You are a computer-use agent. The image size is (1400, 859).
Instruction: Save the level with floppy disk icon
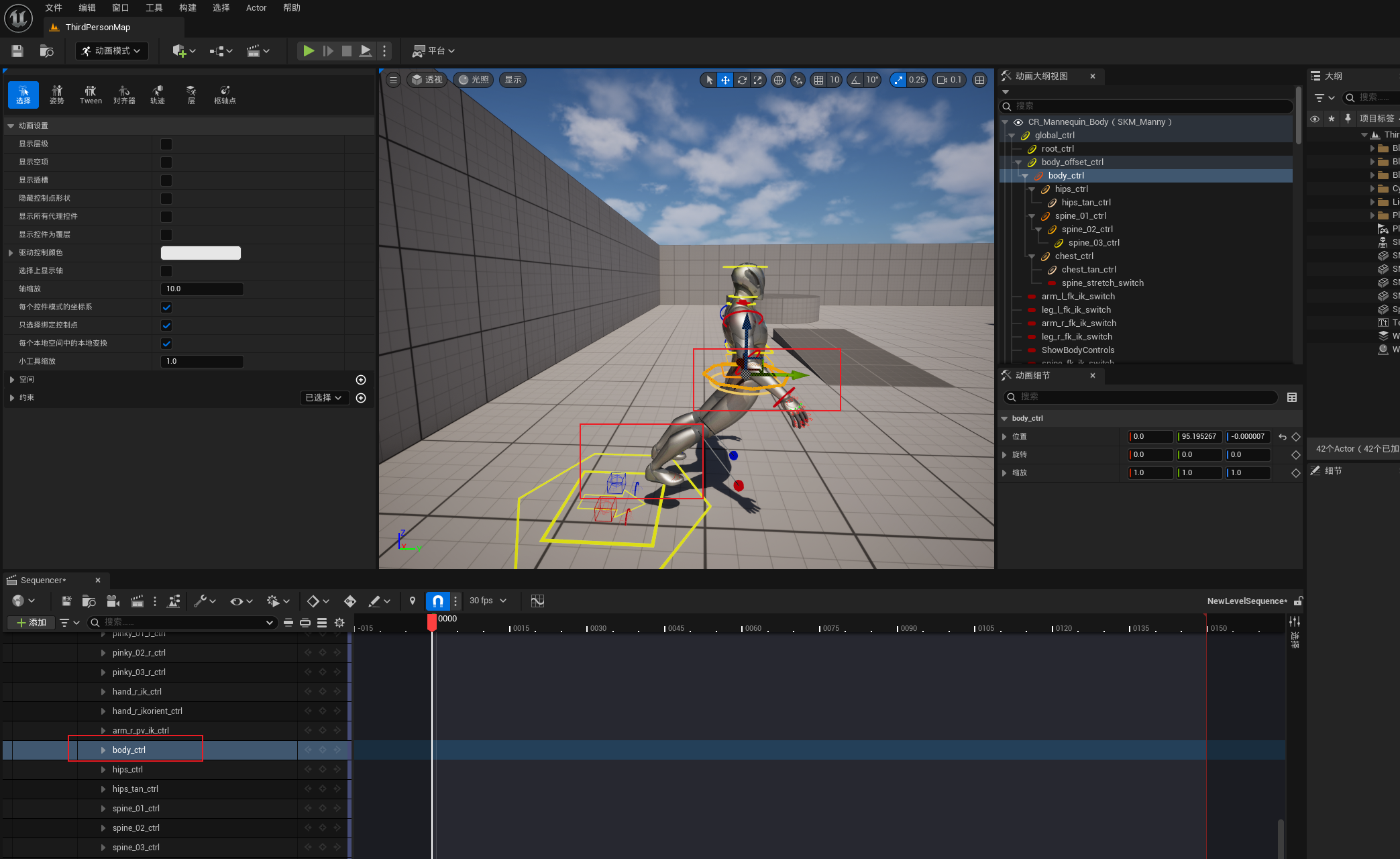(x=17, y=51)
